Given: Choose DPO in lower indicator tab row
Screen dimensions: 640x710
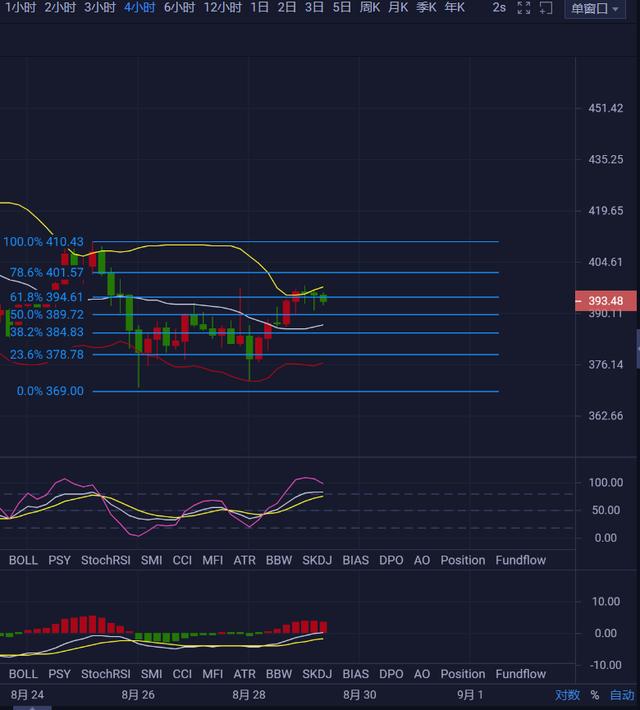Looking at the screenshot, I should tap(391, 674).
